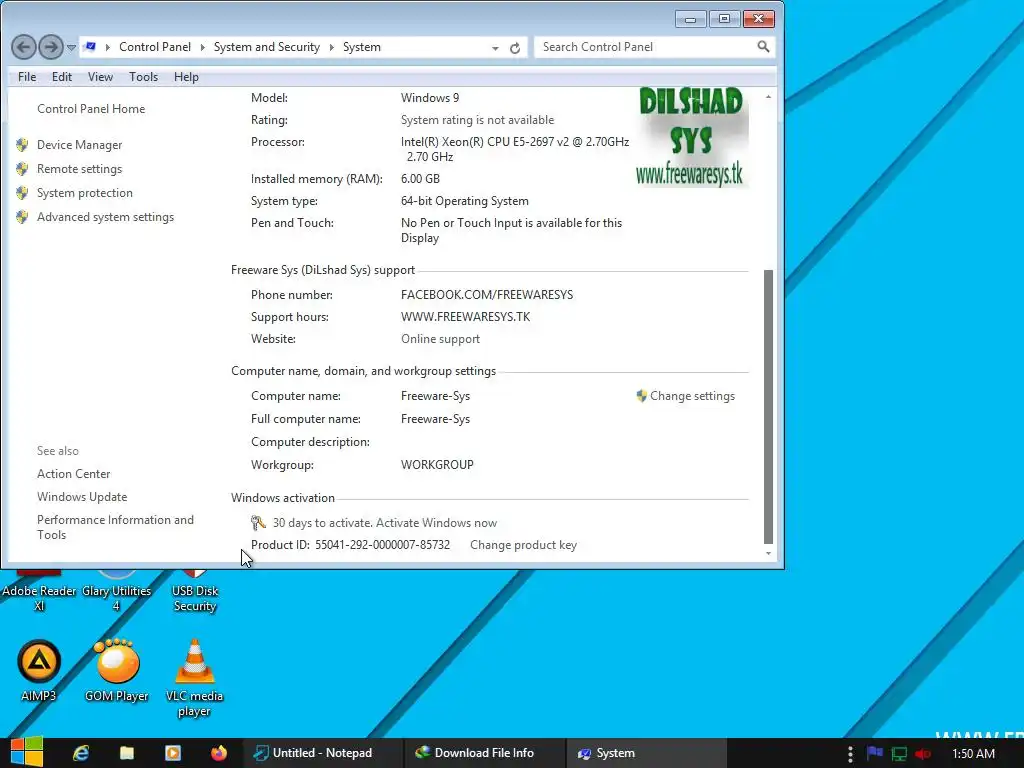The width and height of the screenshot is (1024, 768).
Task: Click the scroll down arrow of System page
Action: coord(768,554)
